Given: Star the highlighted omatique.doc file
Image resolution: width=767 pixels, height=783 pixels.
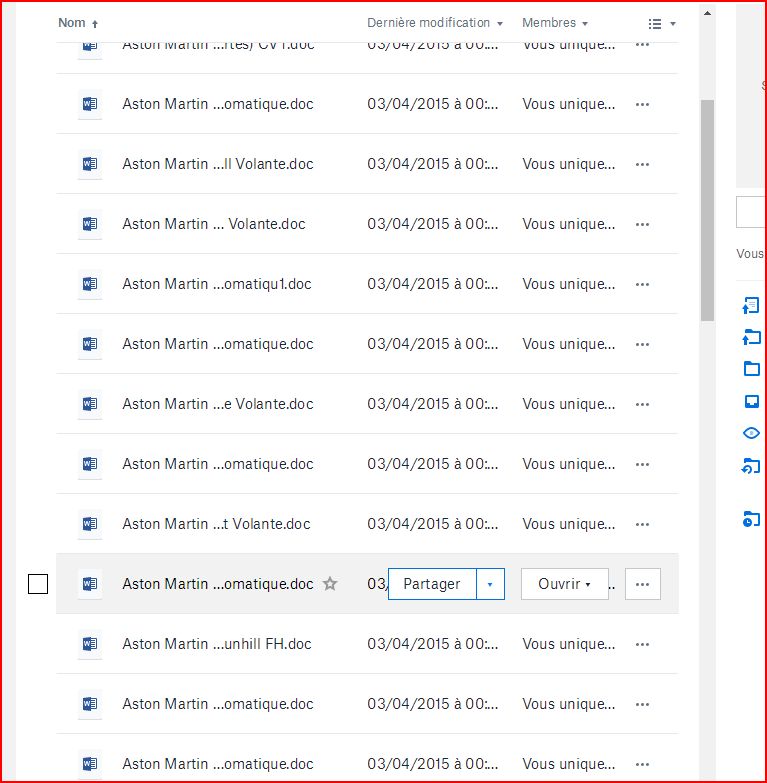Looking at the screenshot, I should 330,583.
